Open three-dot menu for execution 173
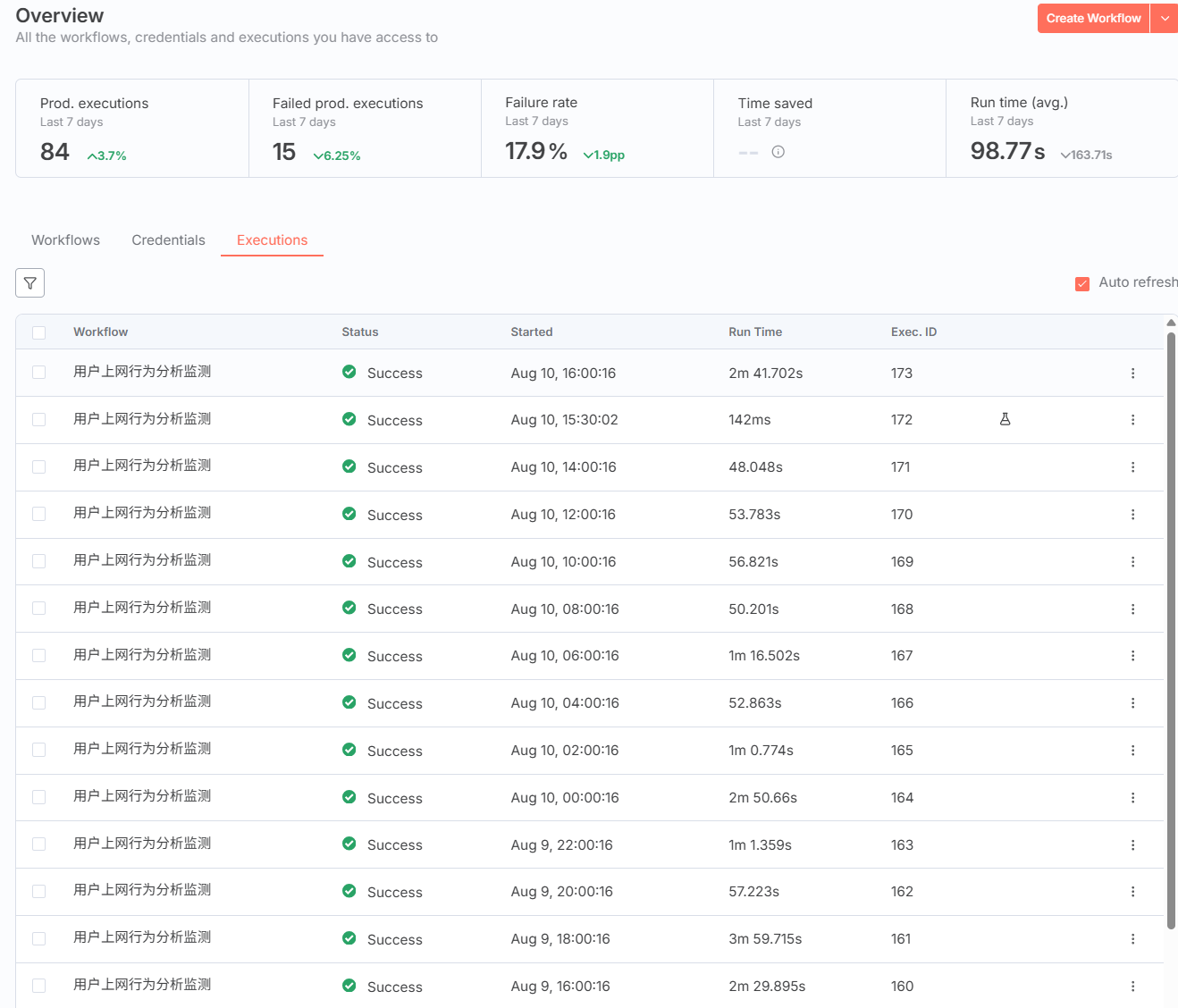 [1132, 374]
